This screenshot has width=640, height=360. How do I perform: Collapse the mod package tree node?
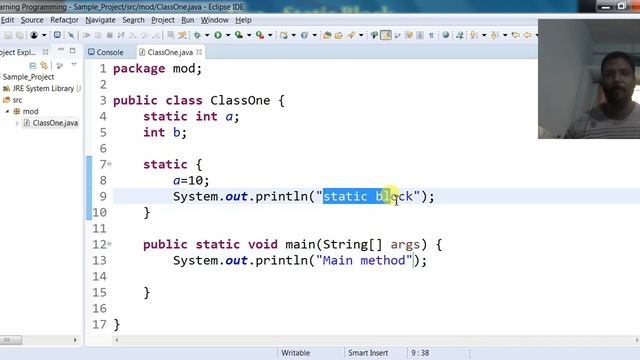(7, 111)
